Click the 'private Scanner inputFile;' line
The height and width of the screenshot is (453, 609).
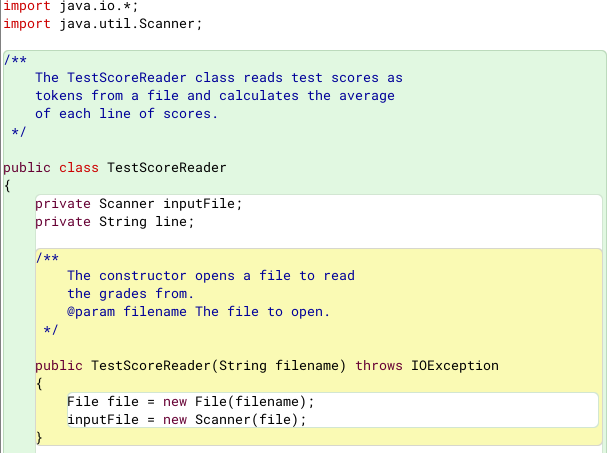pyautogui.click(x=139, y=204)
